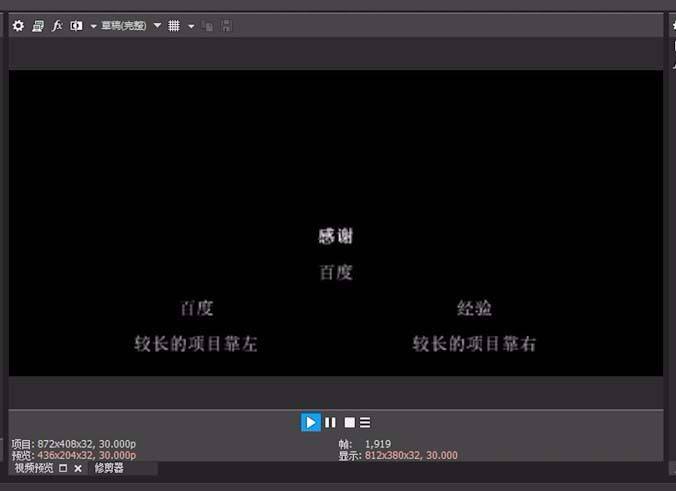The width and height of the screenshot is (676, 491).
Task: Click the 预览: 436x204x32, 30.000p text
Action: (74, 455)
